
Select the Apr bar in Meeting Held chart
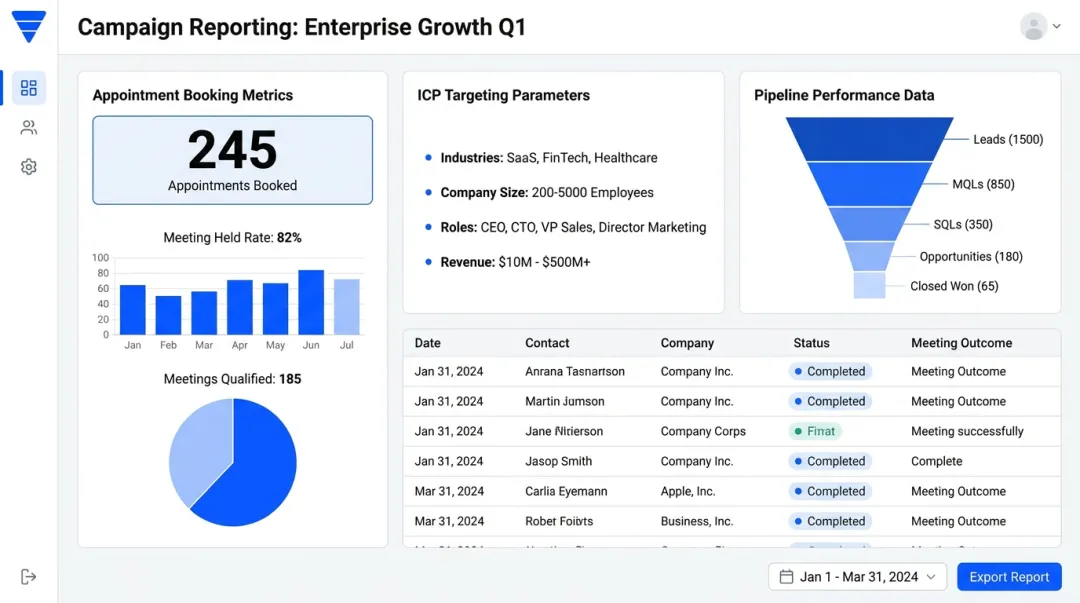pos(240,307)
